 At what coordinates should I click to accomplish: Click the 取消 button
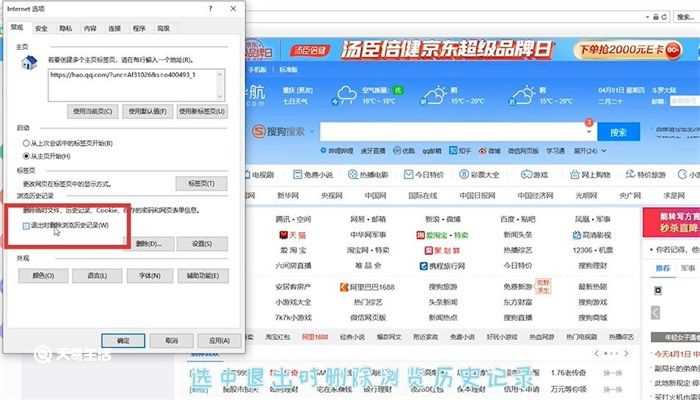[172, 341]
